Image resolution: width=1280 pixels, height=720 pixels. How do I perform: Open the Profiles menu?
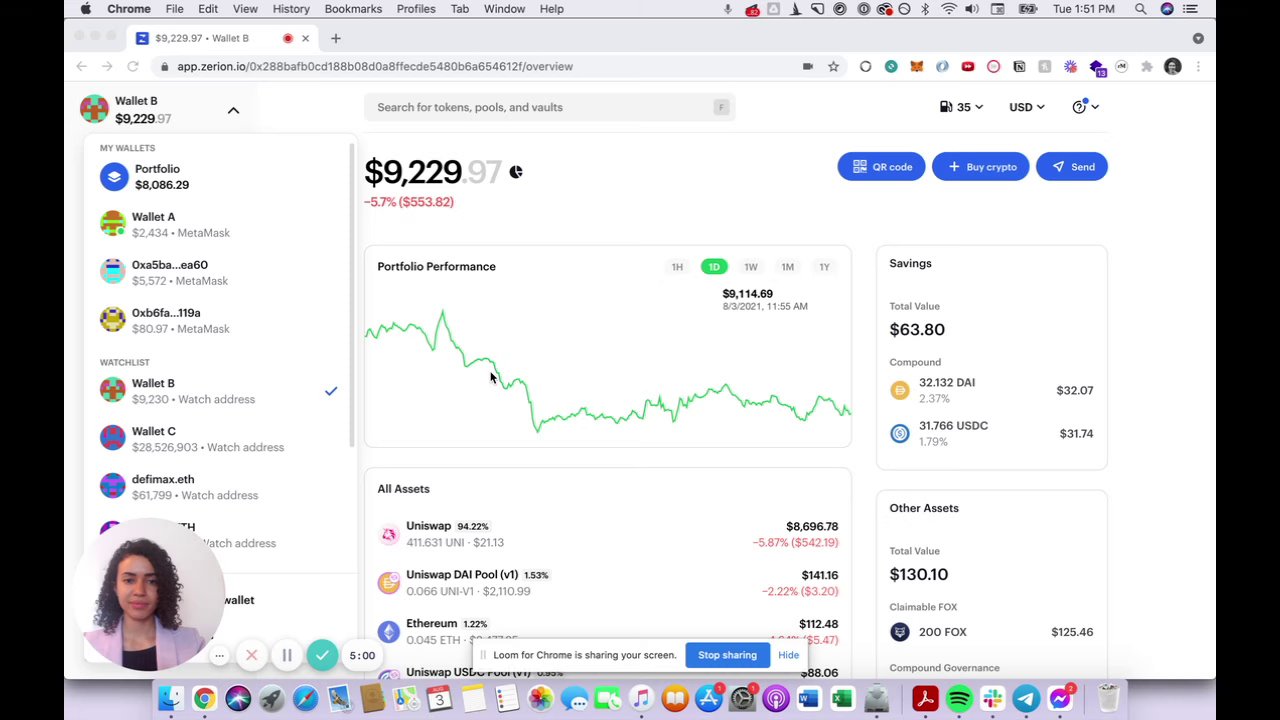click(416, 9)
